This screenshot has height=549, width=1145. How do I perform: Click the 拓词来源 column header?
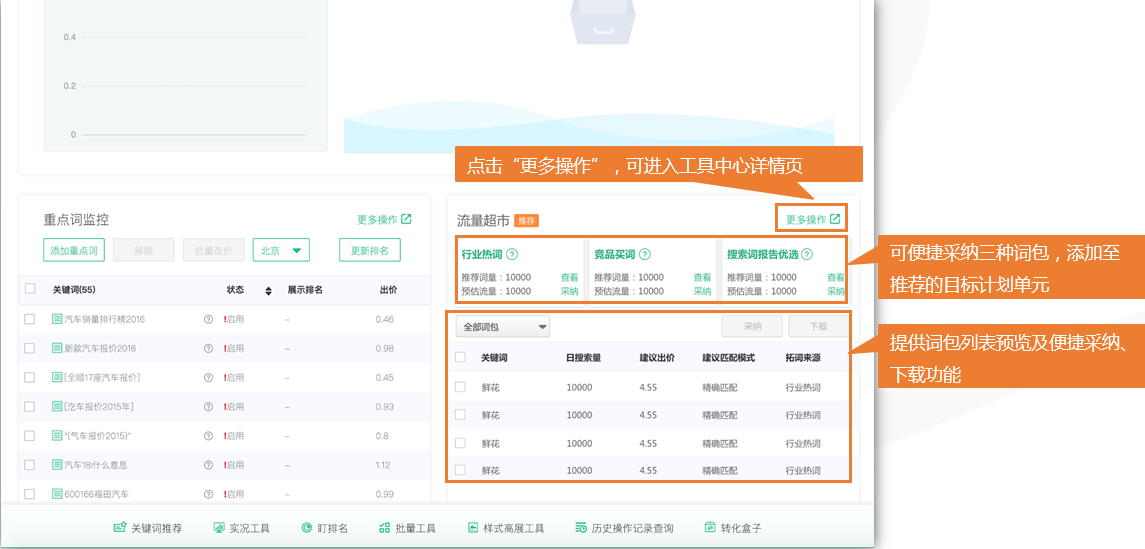(x=803, y=358)
